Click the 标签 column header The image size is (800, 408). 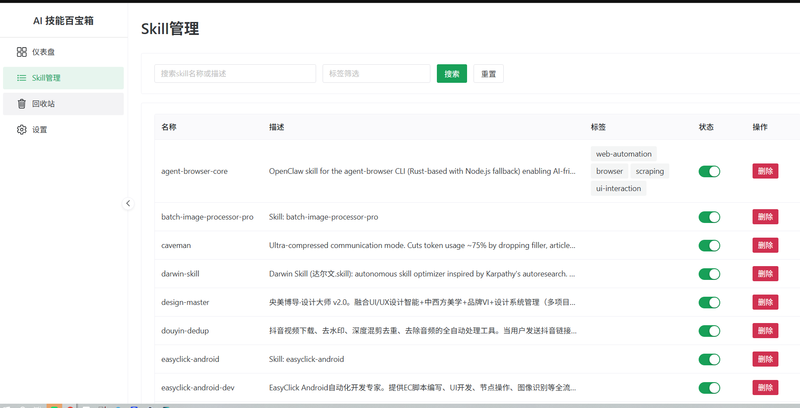click(x=598, y=127)
